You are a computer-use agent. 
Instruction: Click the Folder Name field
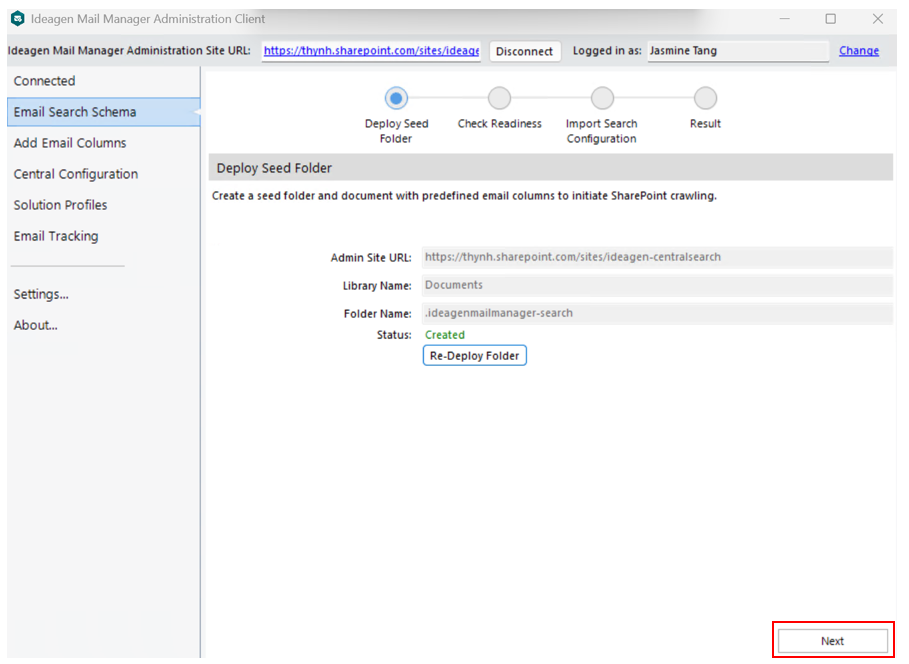[x=657, y=313]
